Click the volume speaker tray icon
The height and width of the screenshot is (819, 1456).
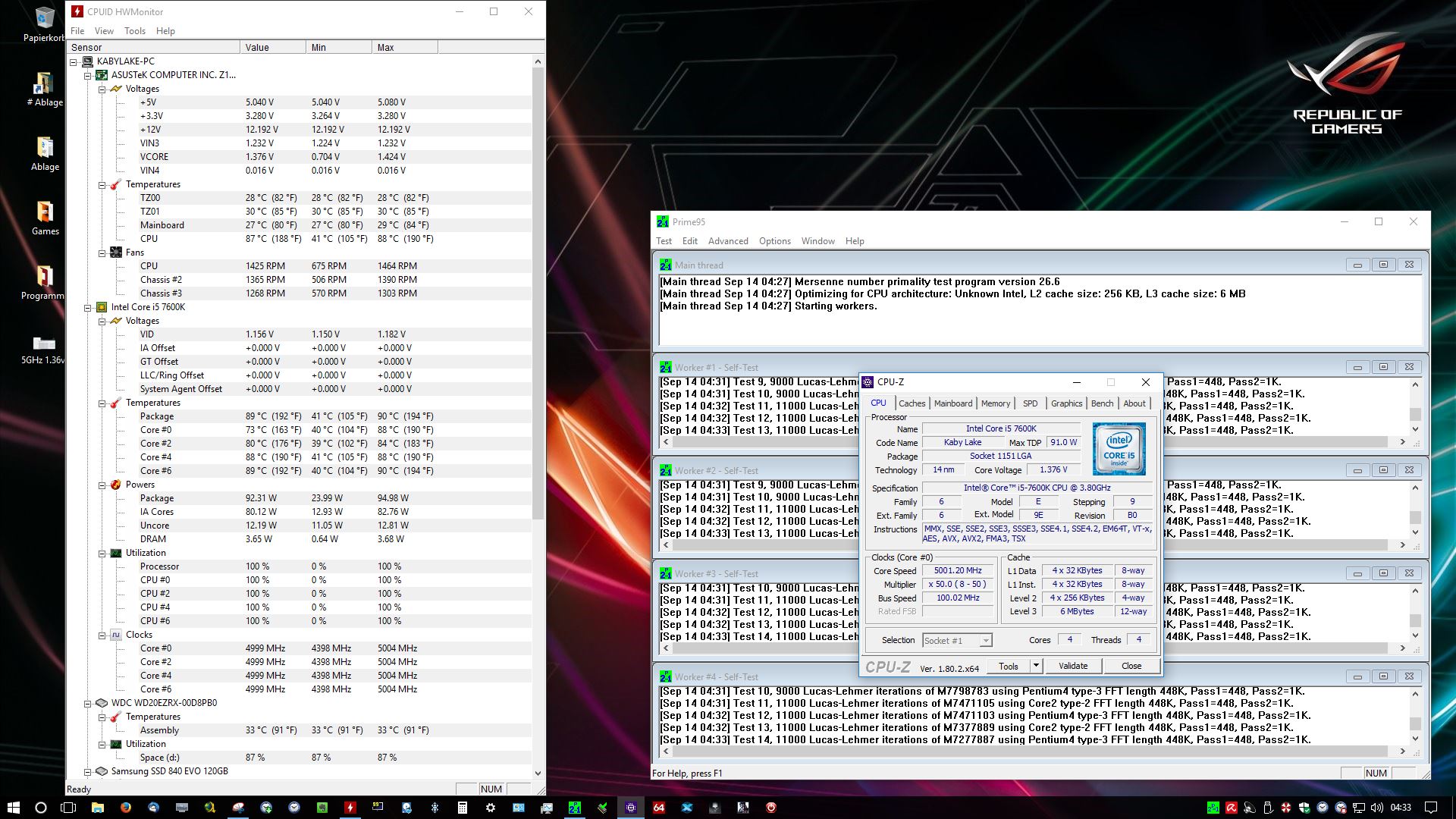point(1376,808)
